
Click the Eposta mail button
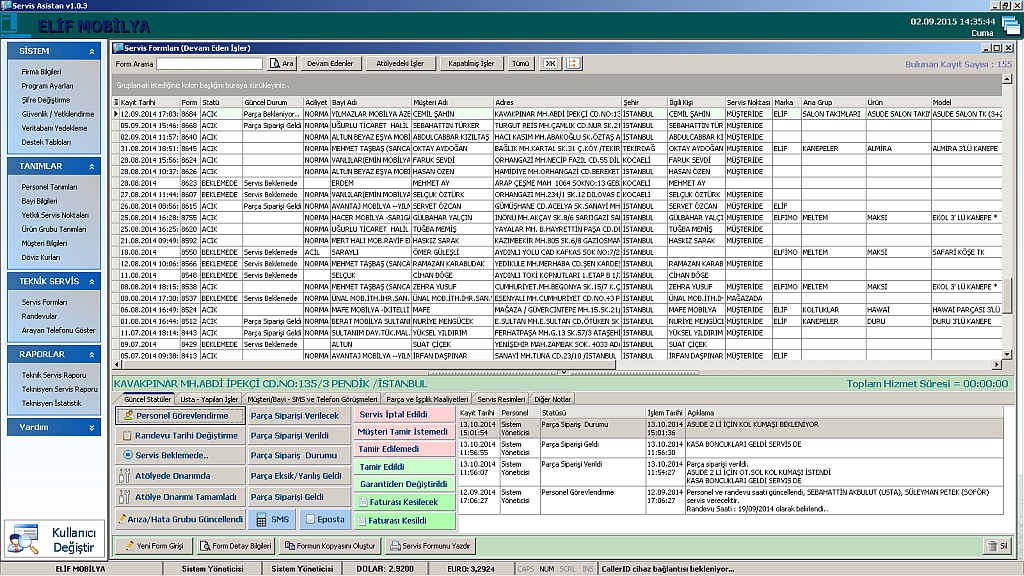(325, 520)
